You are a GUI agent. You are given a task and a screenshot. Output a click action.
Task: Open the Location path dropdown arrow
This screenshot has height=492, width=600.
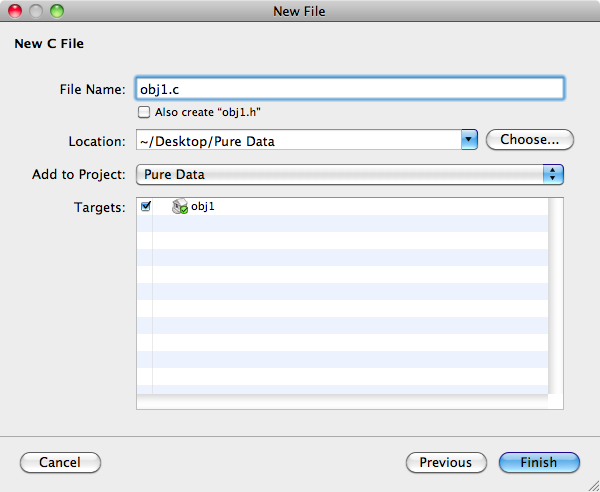470,140
